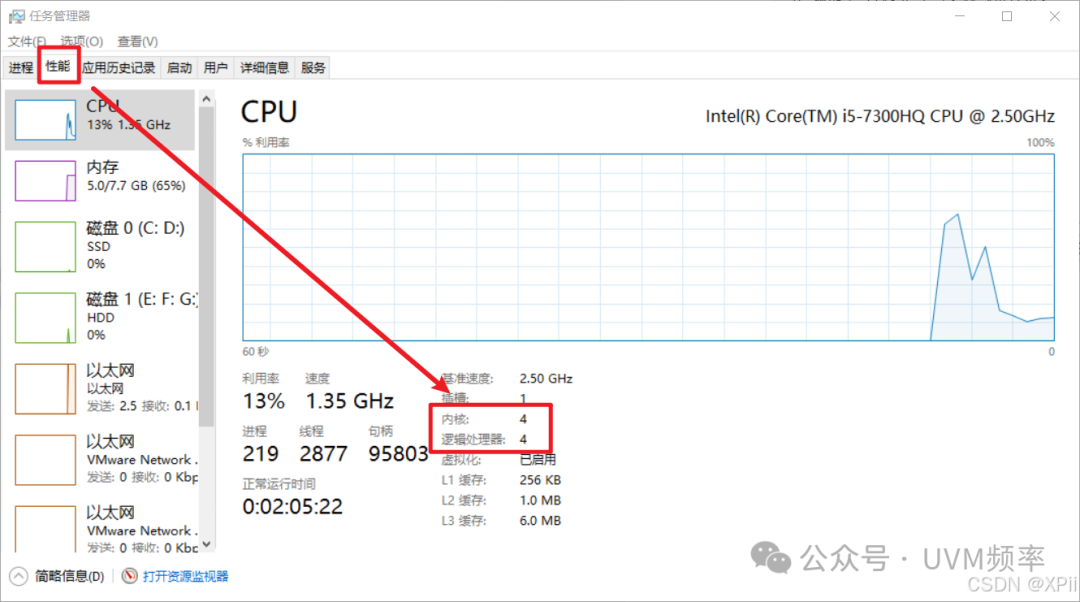Open the 应用历史记录 tab

click(x=119, y=66)
